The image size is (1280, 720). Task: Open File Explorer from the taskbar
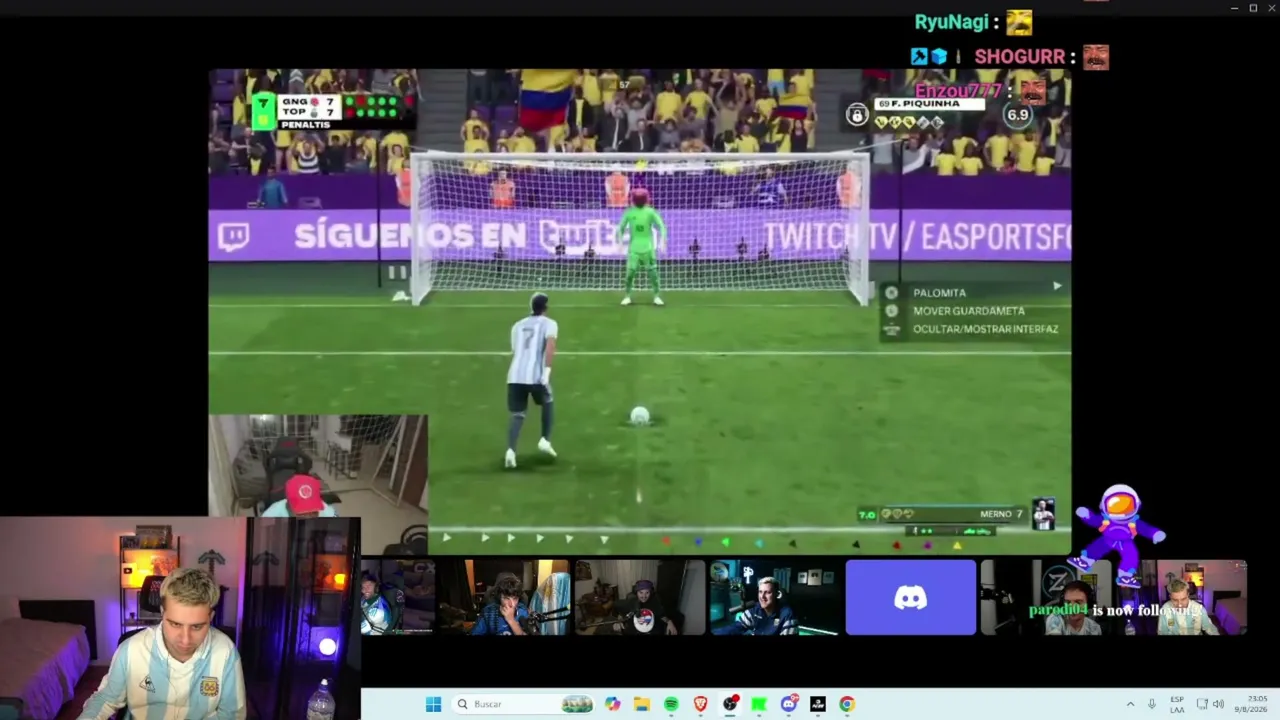tap(641, 704)
